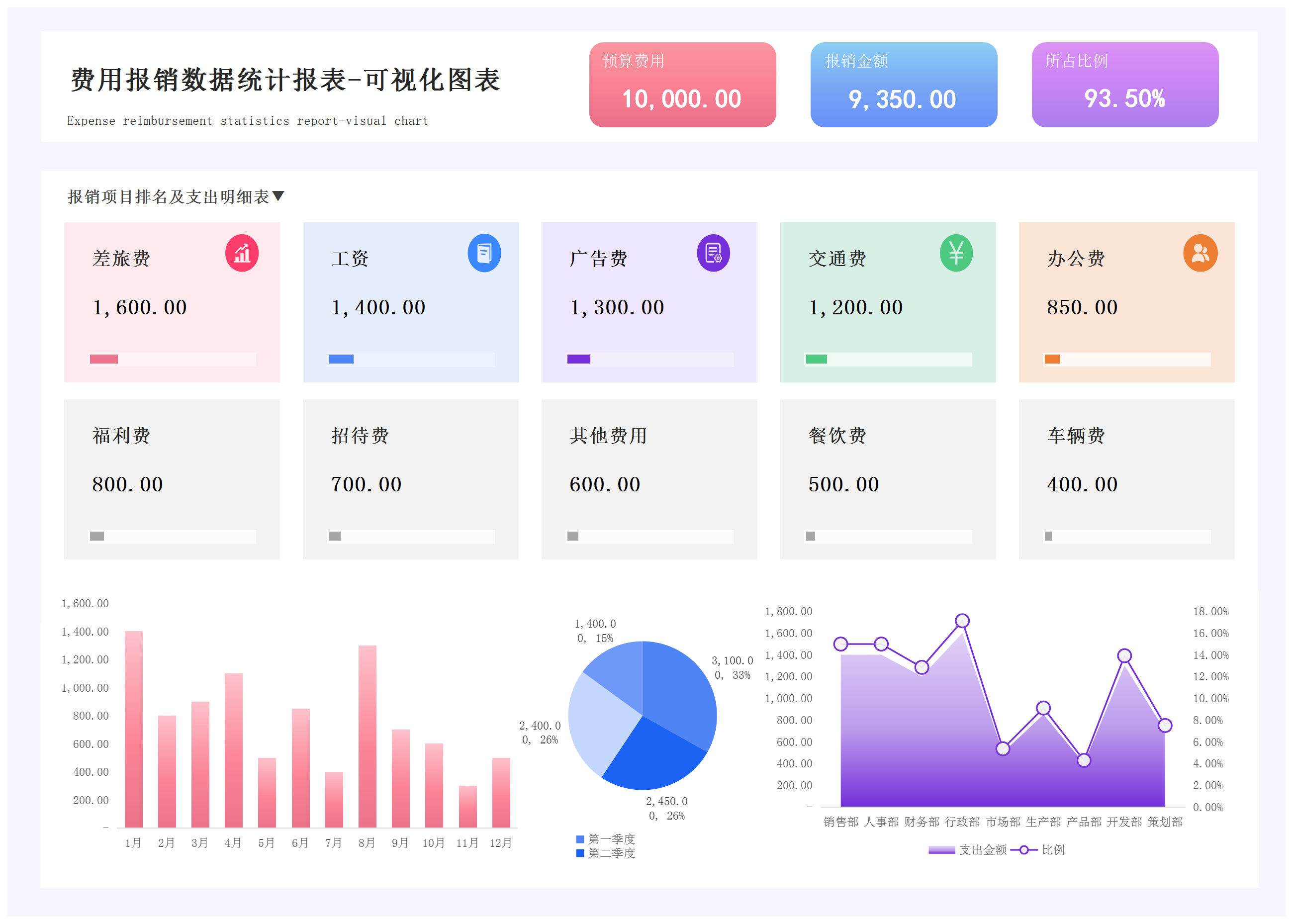The height and width of the screenshot is (924, 1293).
Task: Click the green yen icon on 交通费 card
Action: tap(956, 253)
